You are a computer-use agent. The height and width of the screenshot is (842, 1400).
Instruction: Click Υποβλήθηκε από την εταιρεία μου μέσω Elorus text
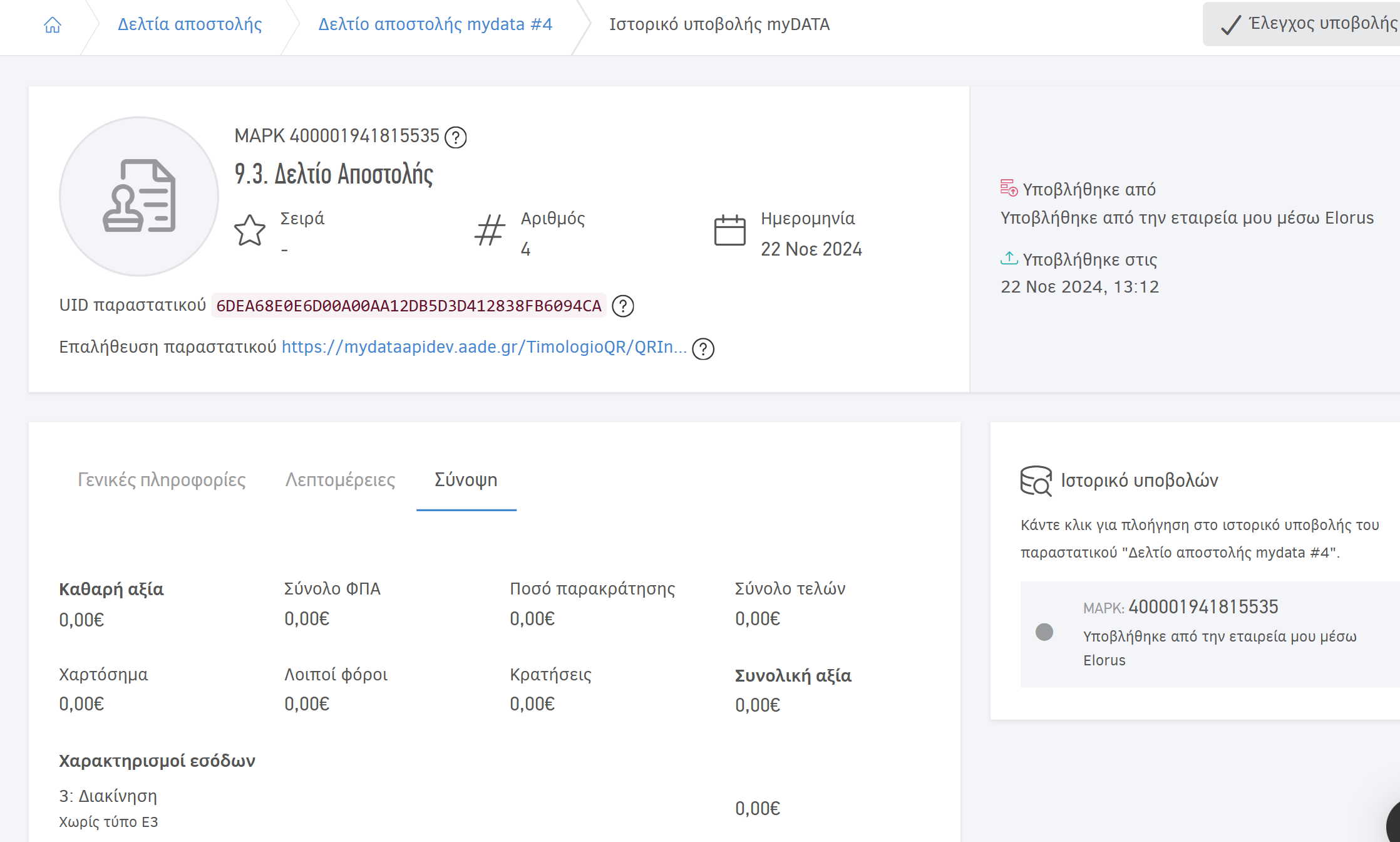coord(1187,218)
